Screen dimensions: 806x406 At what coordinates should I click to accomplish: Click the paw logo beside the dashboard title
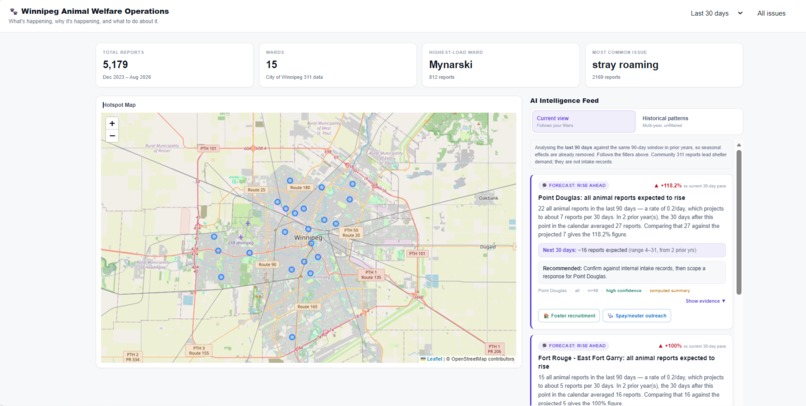[13, 11]
